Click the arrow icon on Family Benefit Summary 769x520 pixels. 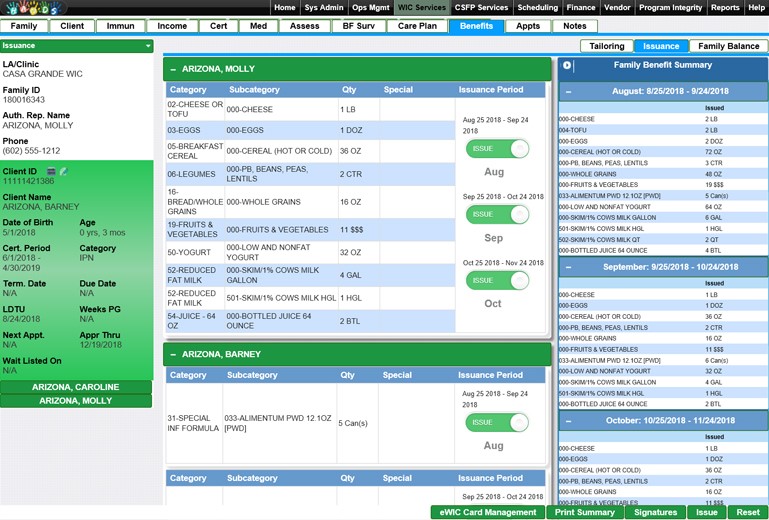568,66
